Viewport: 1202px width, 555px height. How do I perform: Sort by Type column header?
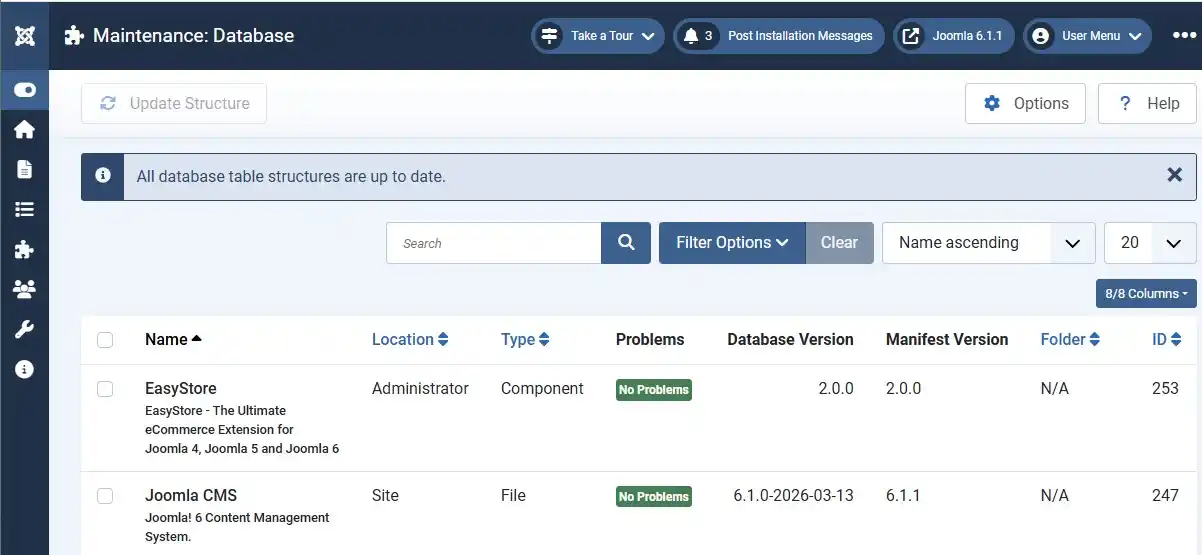(x=525, y=339)
